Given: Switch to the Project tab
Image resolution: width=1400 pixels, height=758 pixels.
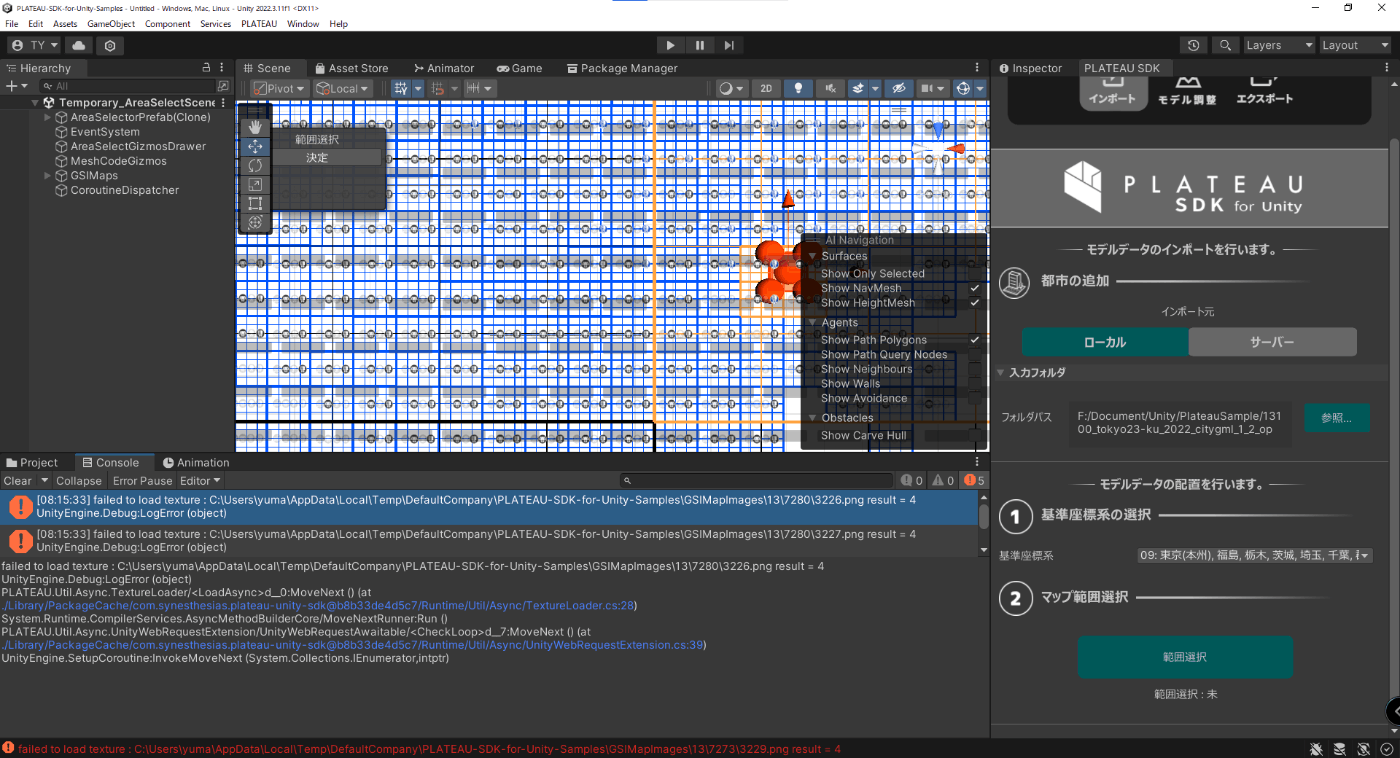Looking at the screenshot, I should [32, 462].
